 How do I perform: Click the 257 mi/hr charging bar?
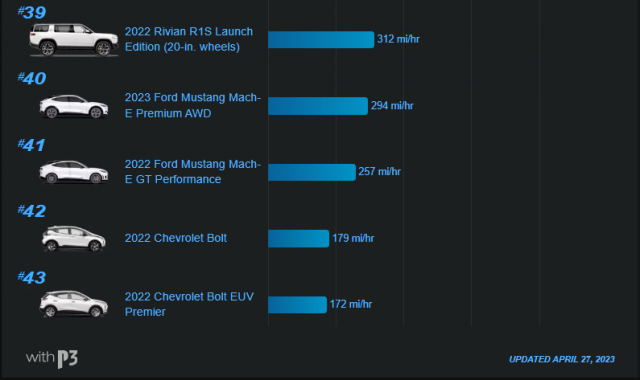click(x=311, y=172)
